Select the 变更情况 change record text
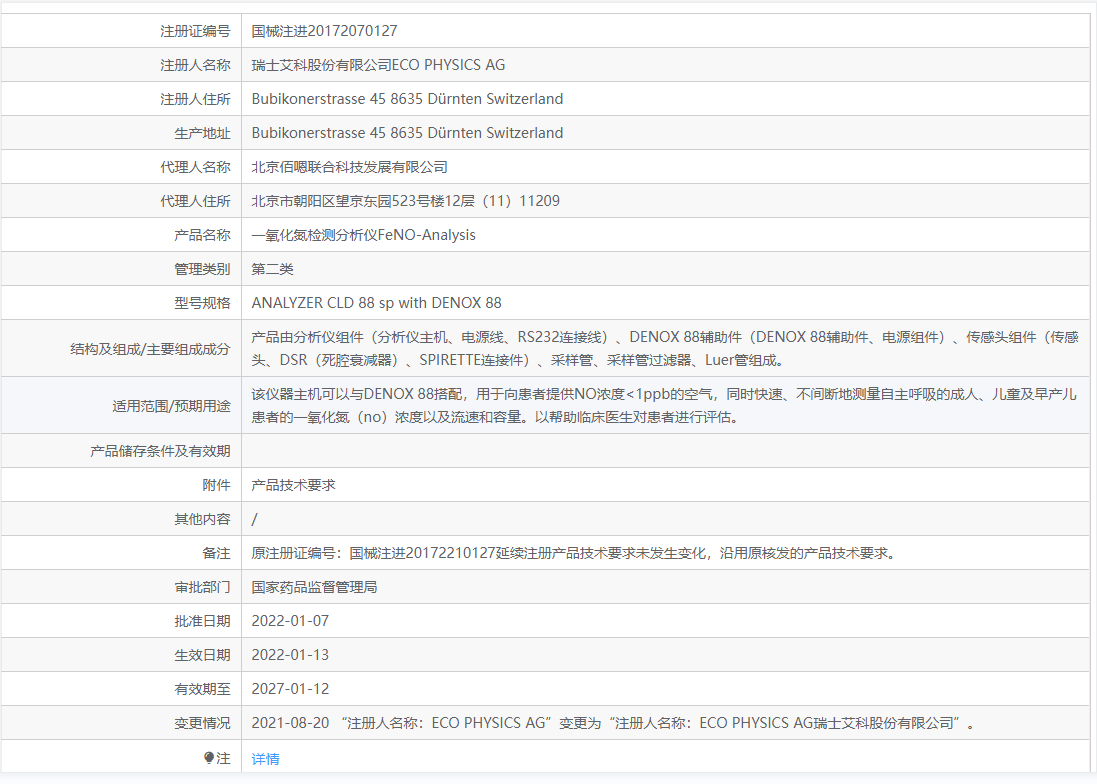 coord(613,723)
